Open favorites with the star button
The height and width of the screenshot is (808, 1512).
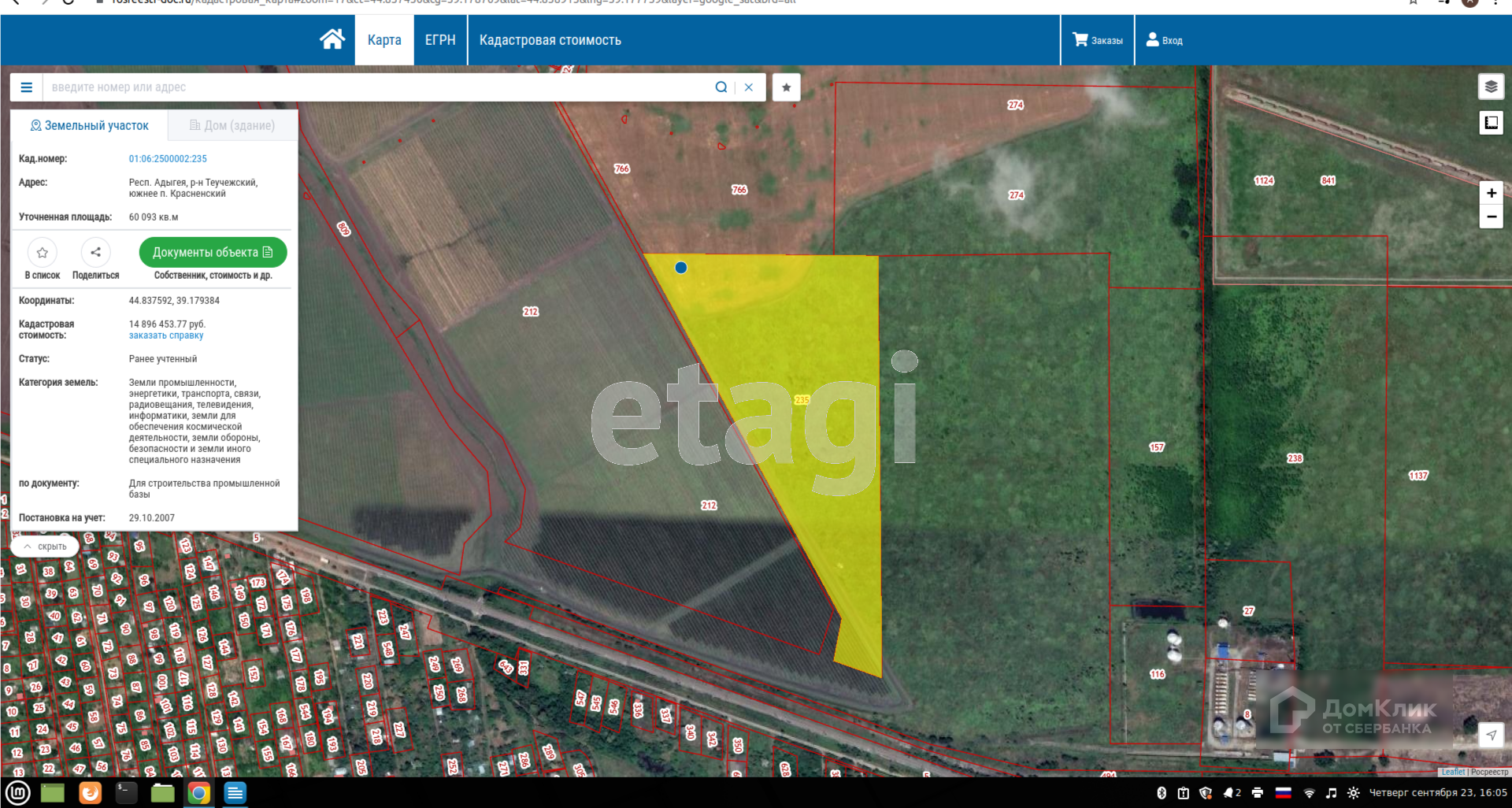click(786, 87)
